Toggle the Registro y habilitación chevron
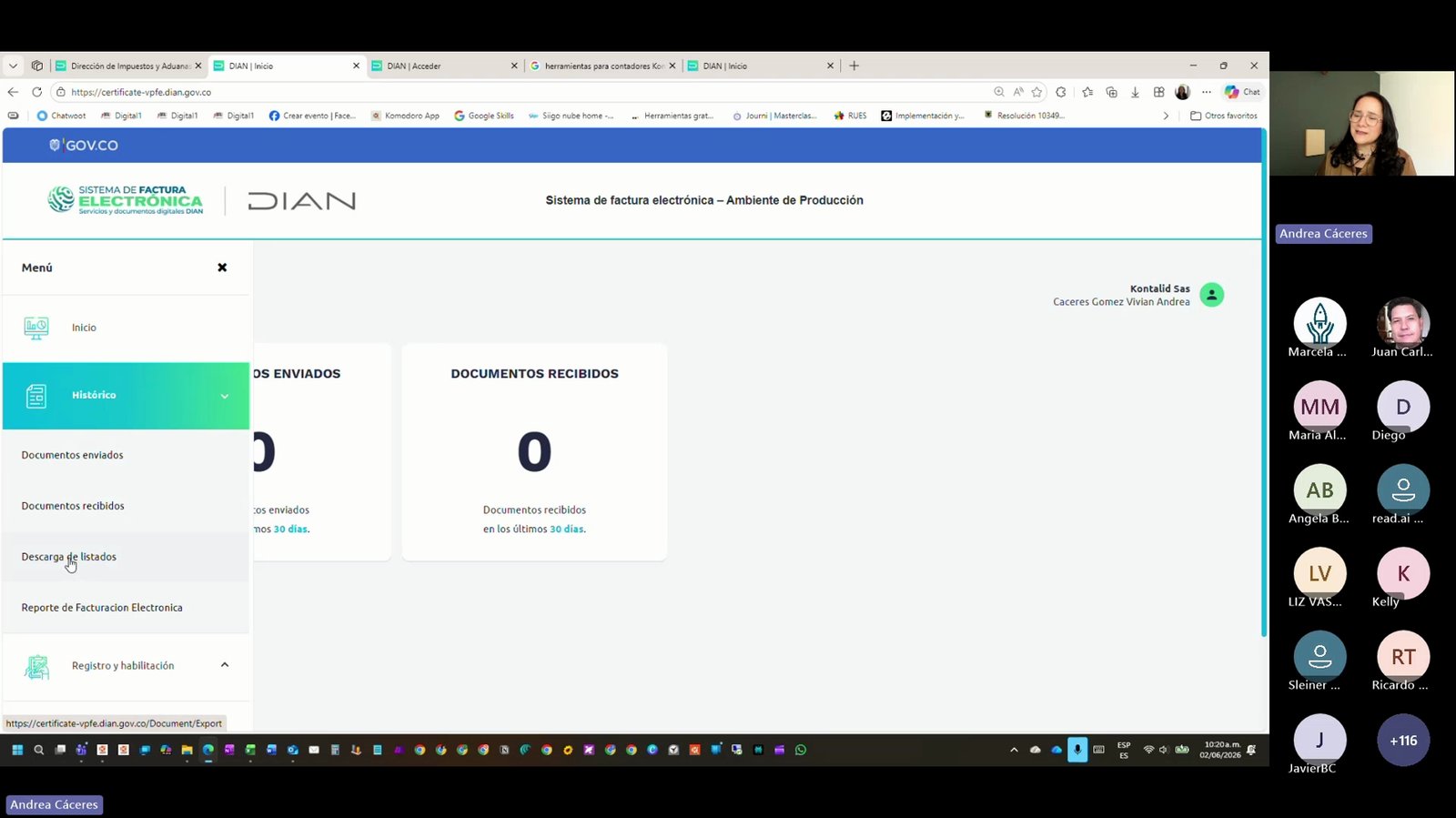1456x818 pixels. pyautogui.click(x=225, y=665)
